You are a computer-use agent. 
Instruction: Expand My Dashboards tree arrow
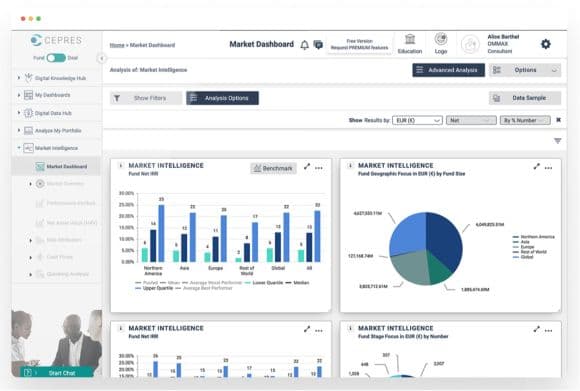(x=19, y=95)
